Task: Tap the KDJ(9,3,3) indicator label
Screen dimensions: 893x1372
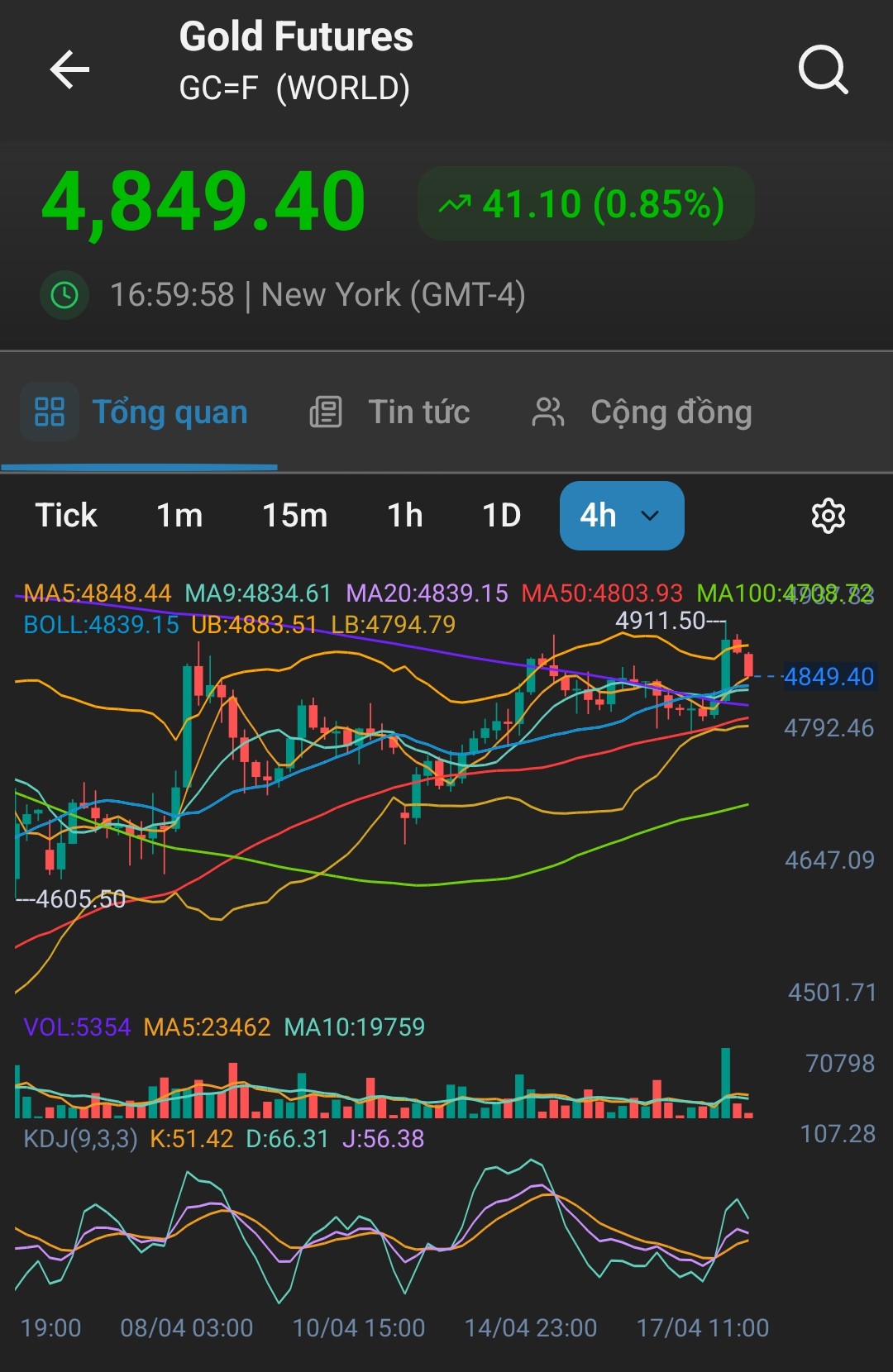Action: pos(80,1139)
